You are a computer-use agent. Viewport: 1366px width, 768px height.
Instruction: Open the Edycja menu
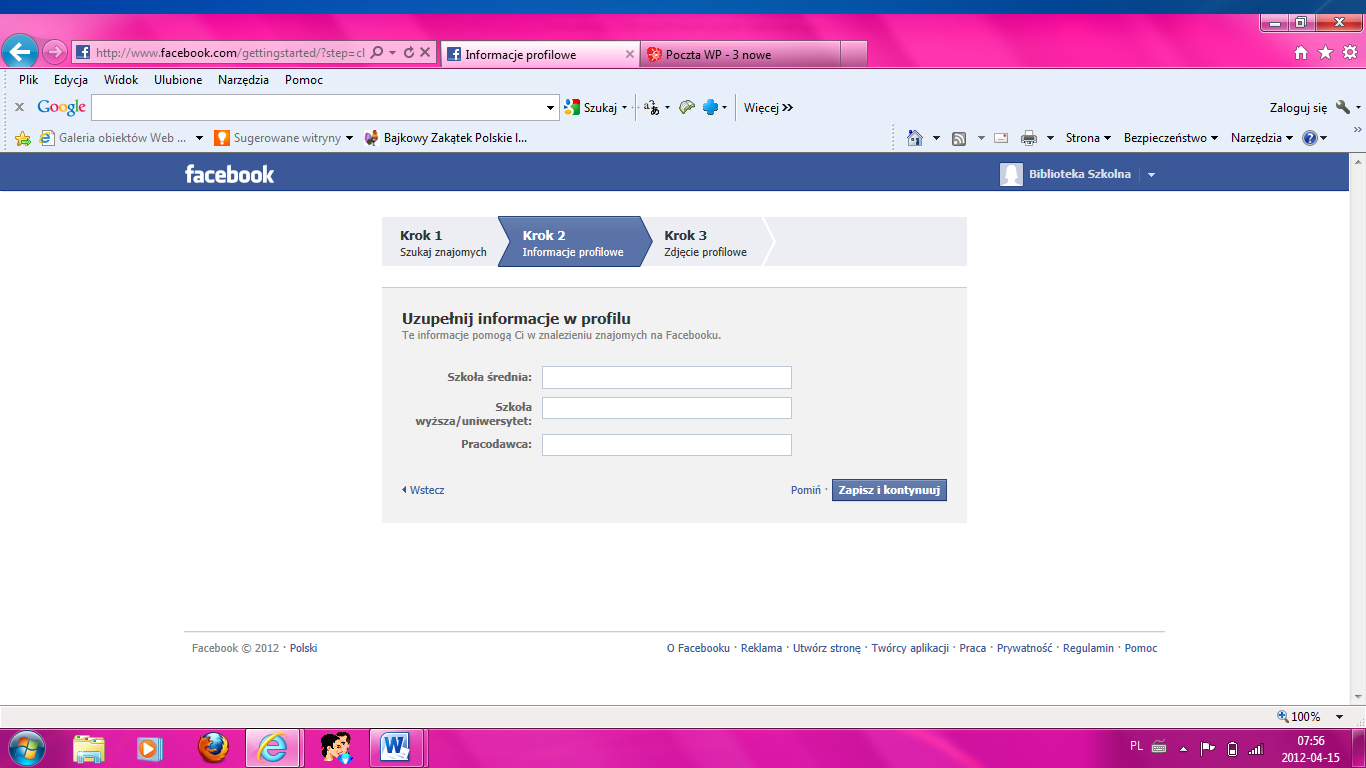71,80
